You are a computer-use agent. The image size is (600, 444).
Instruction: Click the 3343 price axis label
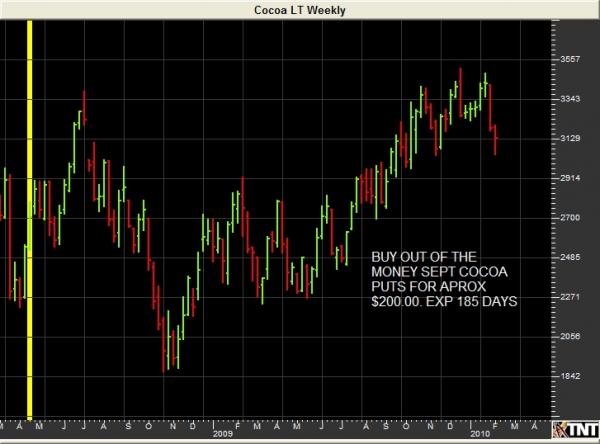coord(572,99)
